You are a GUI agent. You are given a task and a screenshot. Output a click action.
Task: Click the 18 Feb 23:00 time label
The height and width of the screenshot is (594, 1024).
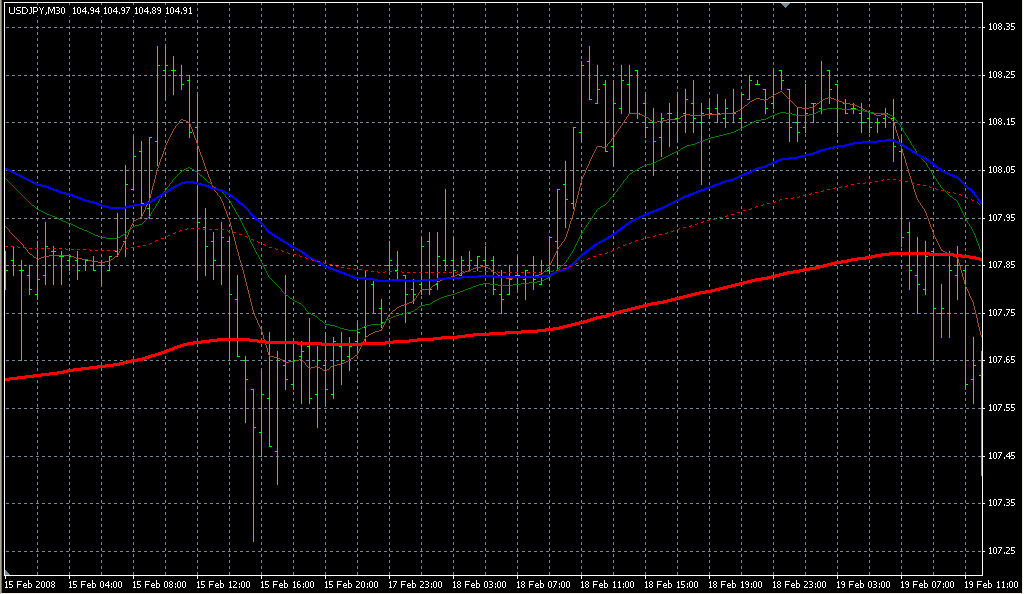point(800,583)
